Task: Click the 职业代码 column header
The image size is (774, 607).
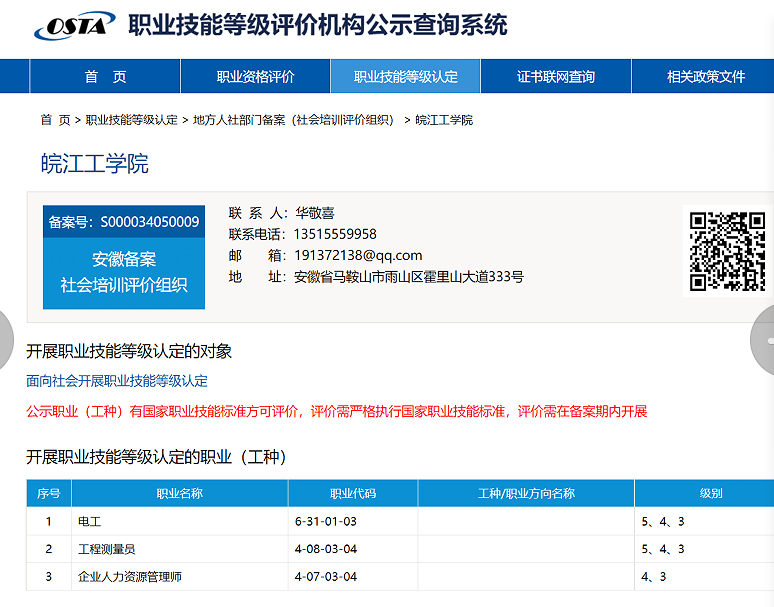Action: (x=352, y=494)
